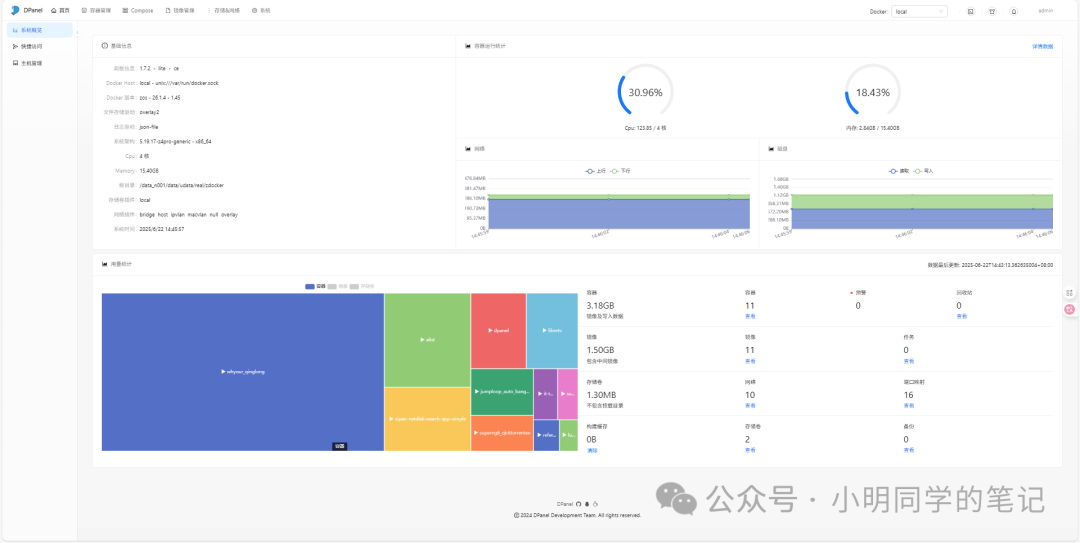
Task: Click the whyour_qinglong treemap block
Action: (x=242, y=372)
